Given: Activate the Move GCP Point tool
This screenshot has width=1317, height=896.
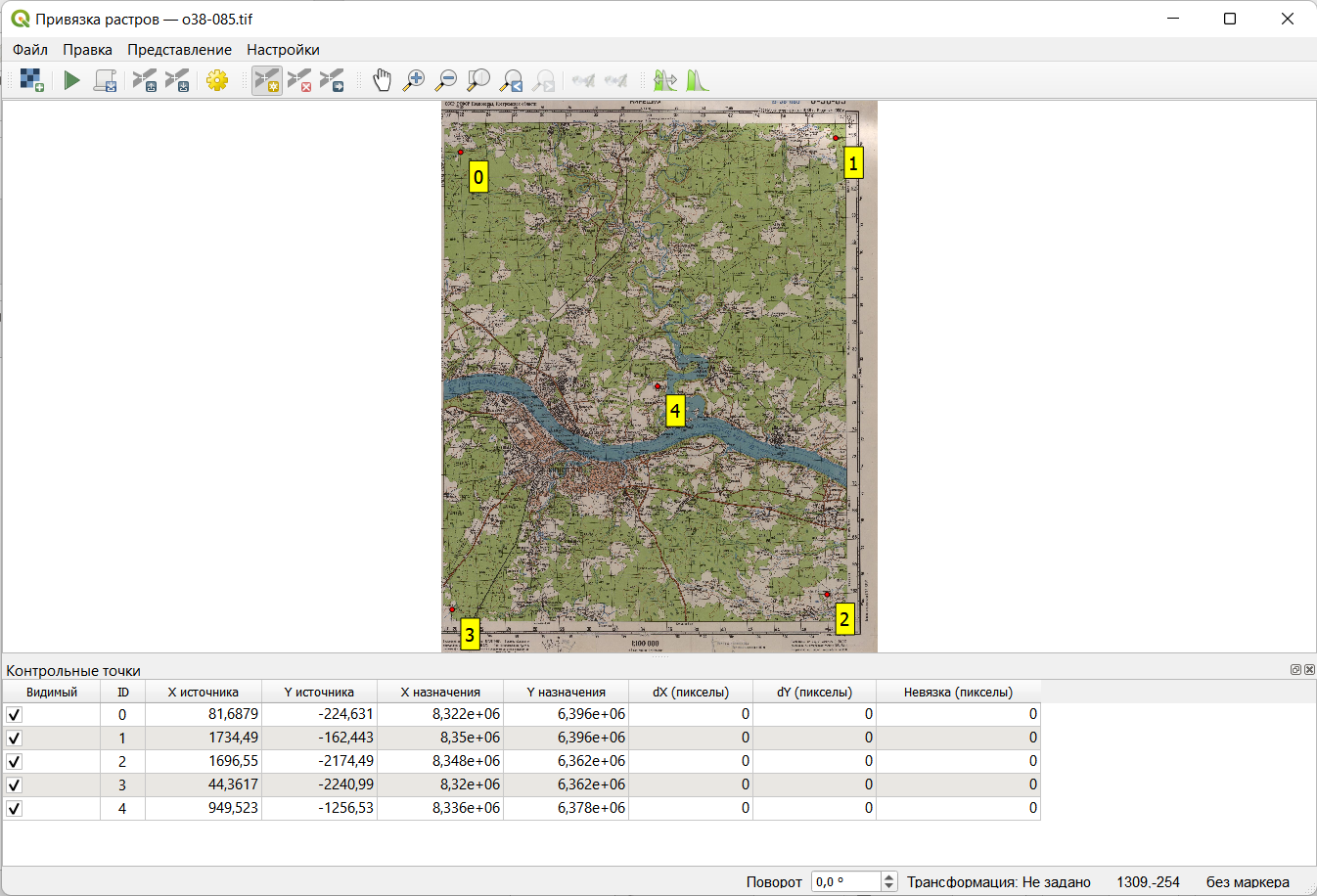Looking at the screenshot, I should click(332, 80).
